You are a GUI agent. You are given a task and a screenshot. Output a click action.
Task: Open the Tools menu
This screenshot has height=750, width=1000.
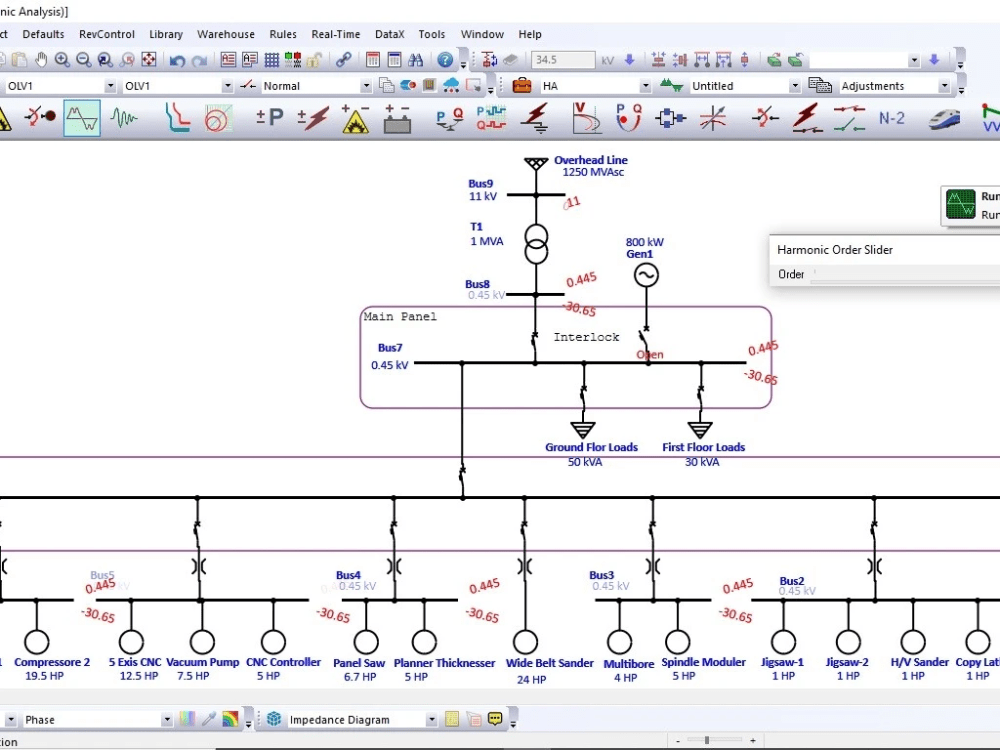(x=432, y=34)
